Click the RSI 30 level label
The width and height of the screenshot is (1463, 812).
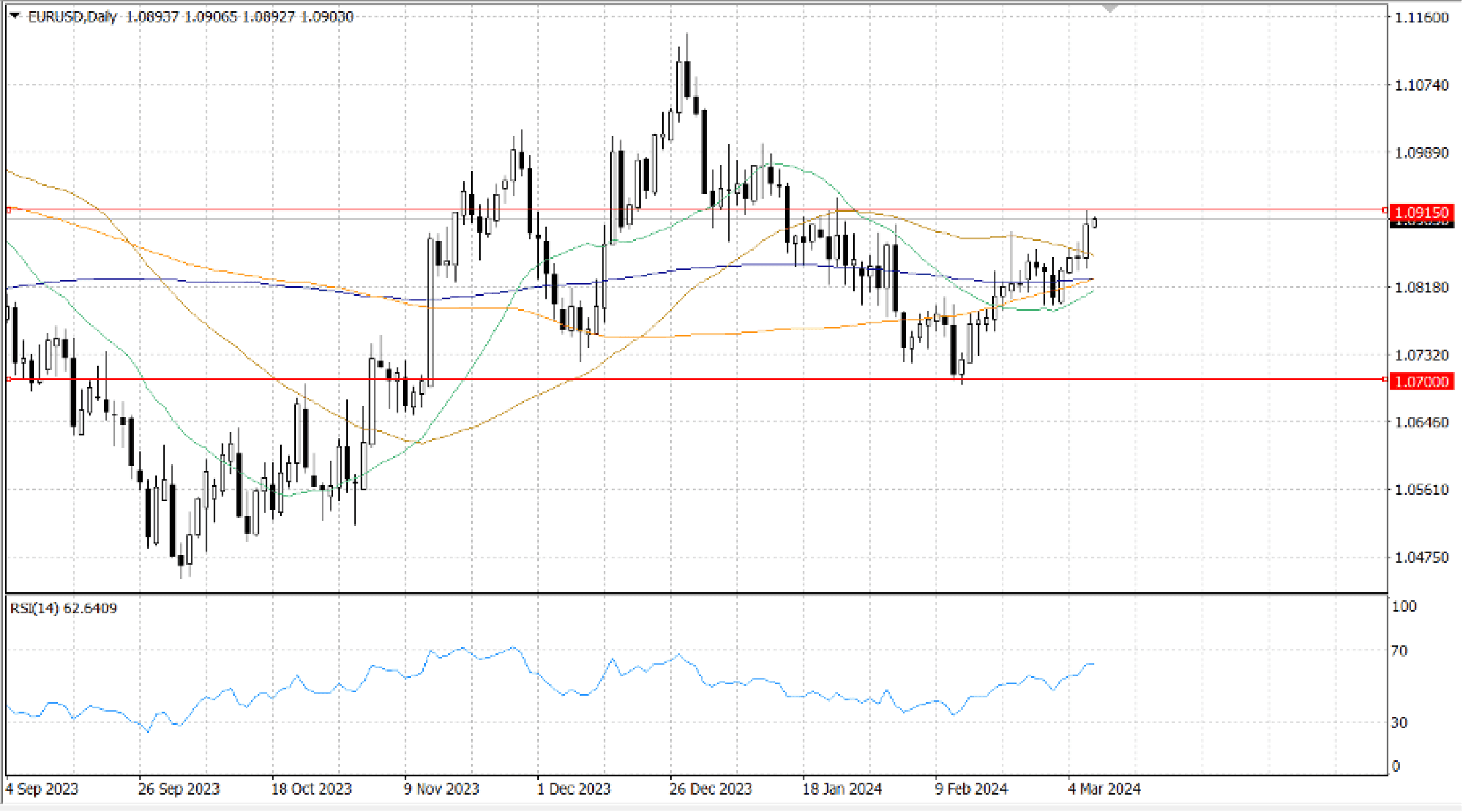1399,723
